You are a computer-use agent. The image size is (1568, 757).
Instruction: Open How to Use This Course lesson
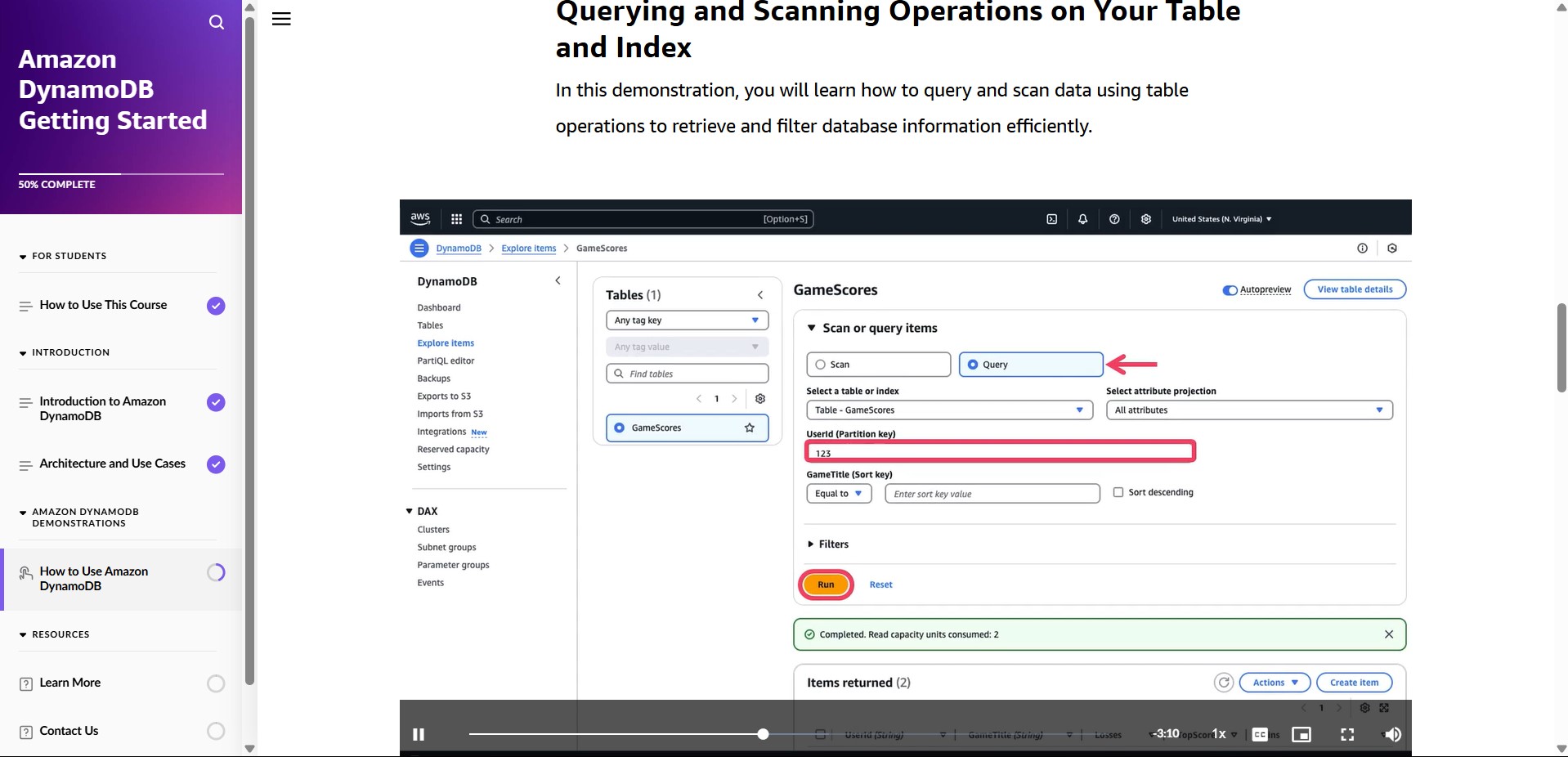(x=103, y=305)
